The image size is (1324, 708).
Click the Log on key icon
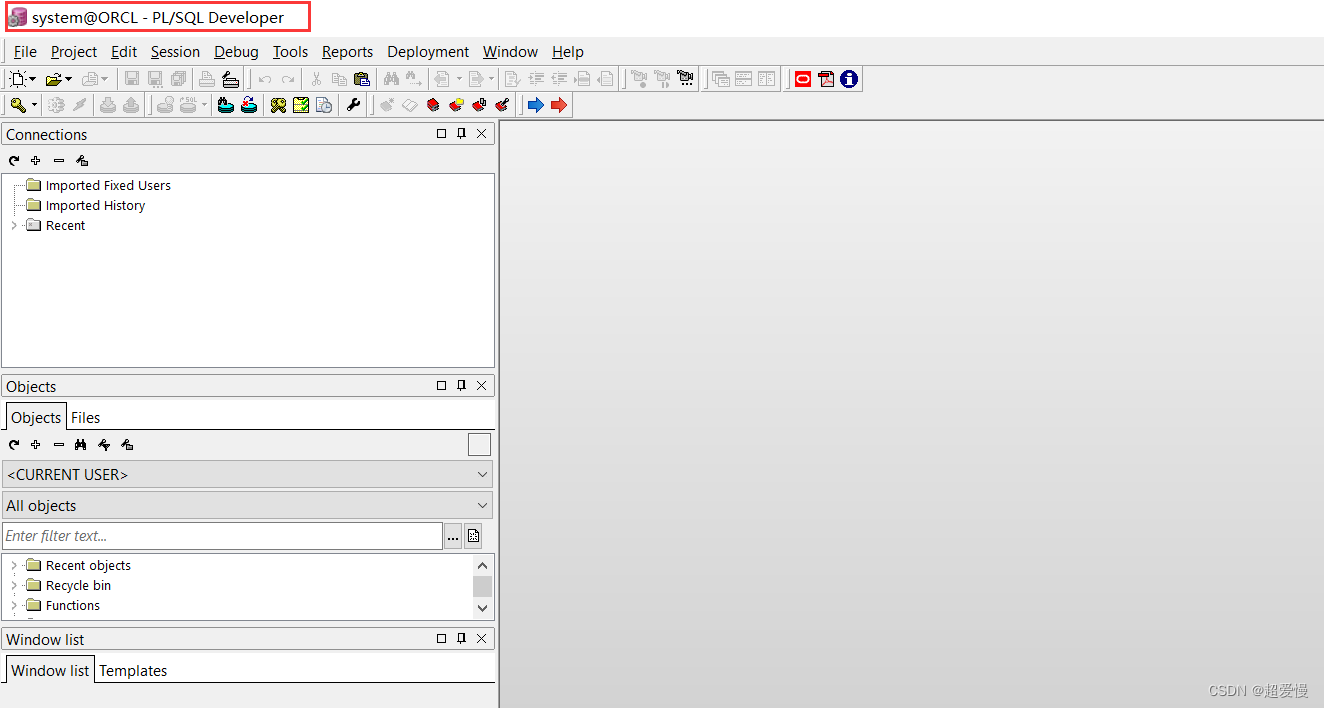(x=18, y=105)
